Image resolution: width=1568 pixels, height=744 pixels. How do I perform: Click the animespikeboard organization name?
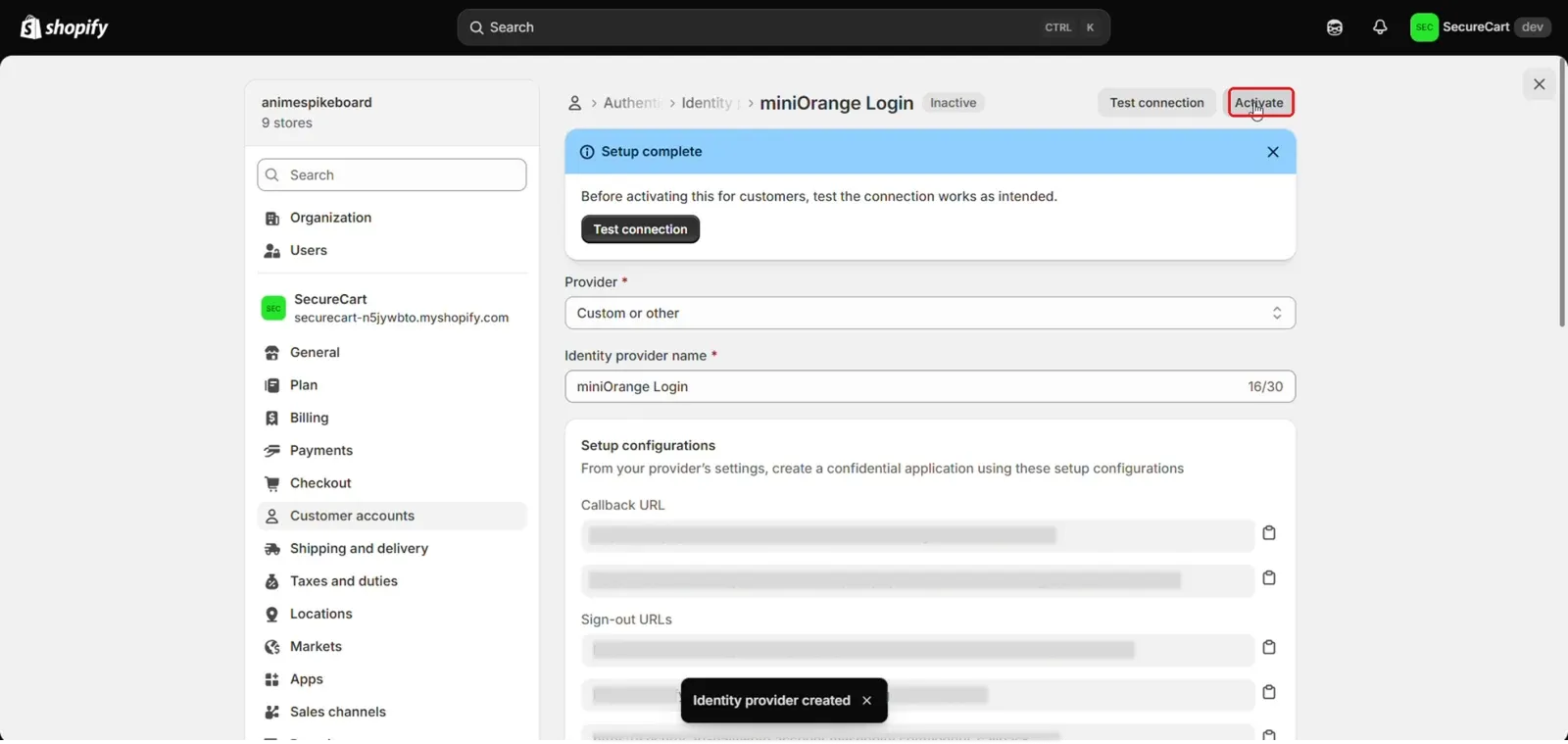tap(317, 103)
